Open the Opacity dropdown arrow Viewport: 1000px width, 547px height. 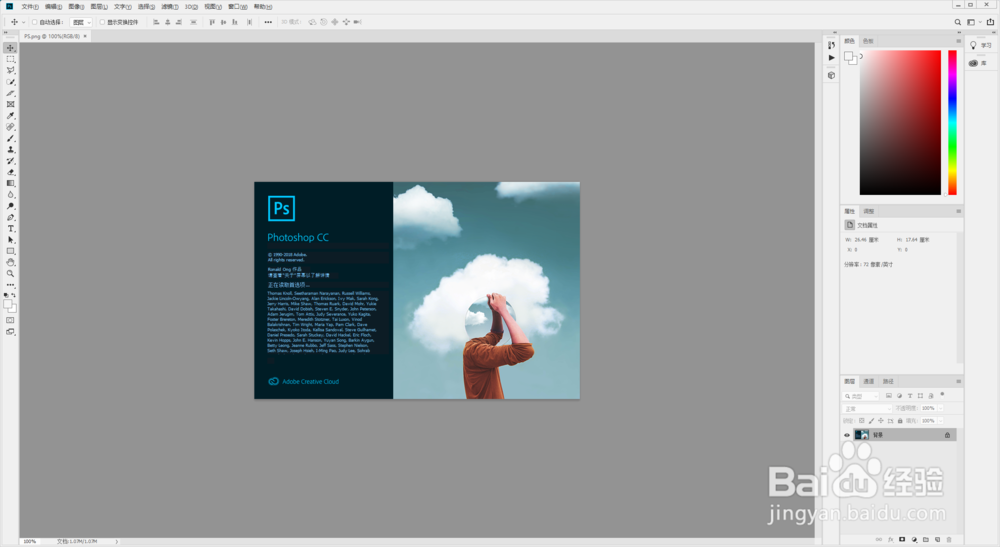[941, 408]
